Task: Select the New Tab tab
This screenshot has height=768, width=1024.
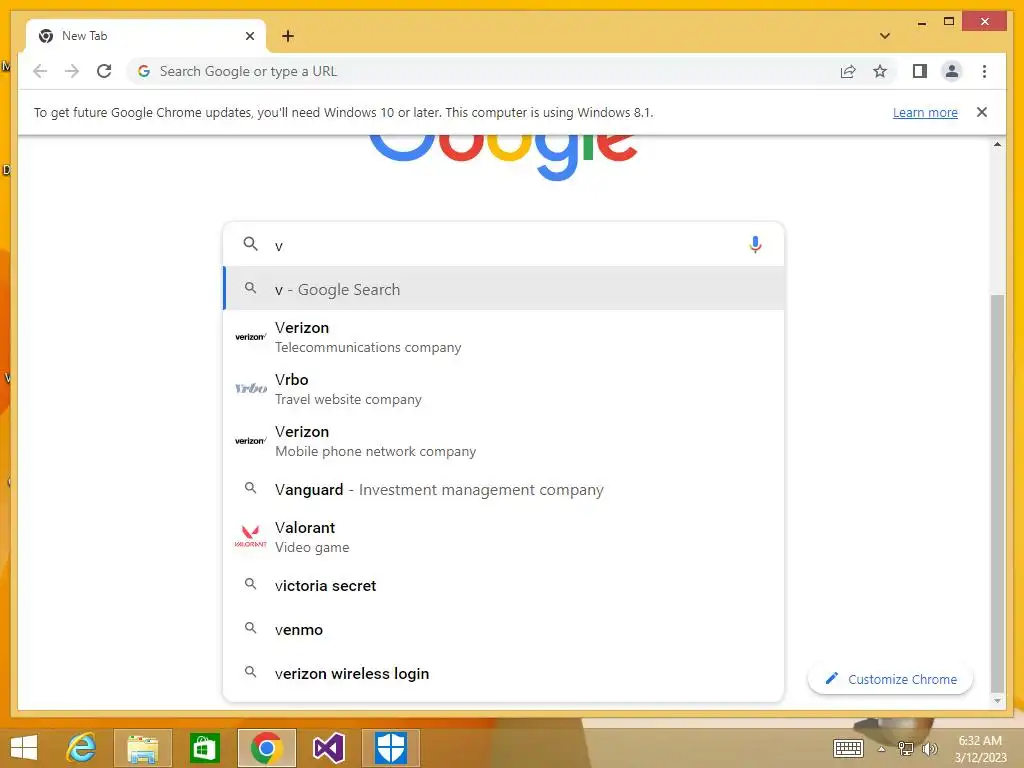Action: coord(146,36)
